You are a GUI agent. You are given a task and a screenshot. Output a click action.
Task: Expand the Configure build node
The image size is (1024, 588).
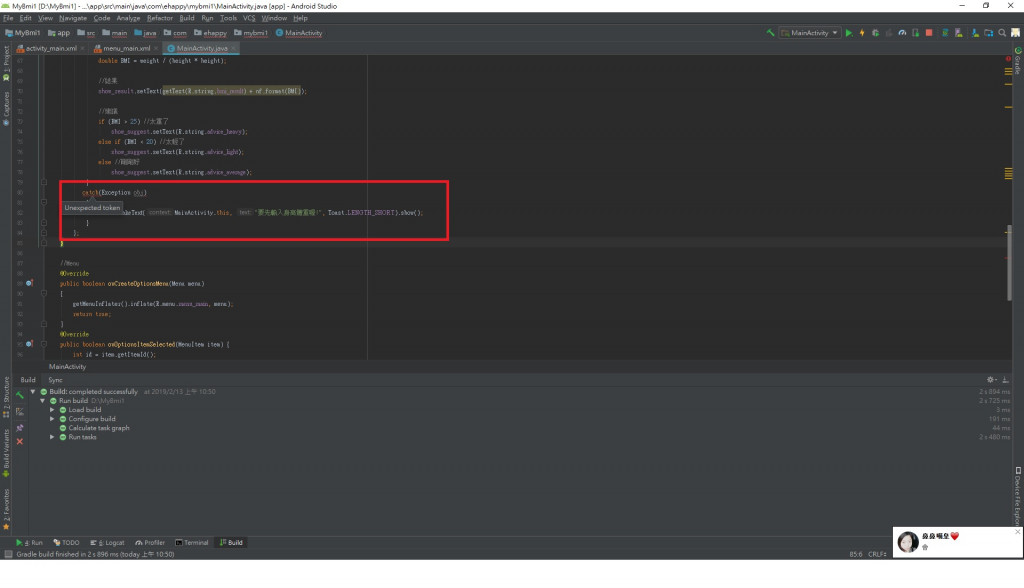tap(52, 419)
